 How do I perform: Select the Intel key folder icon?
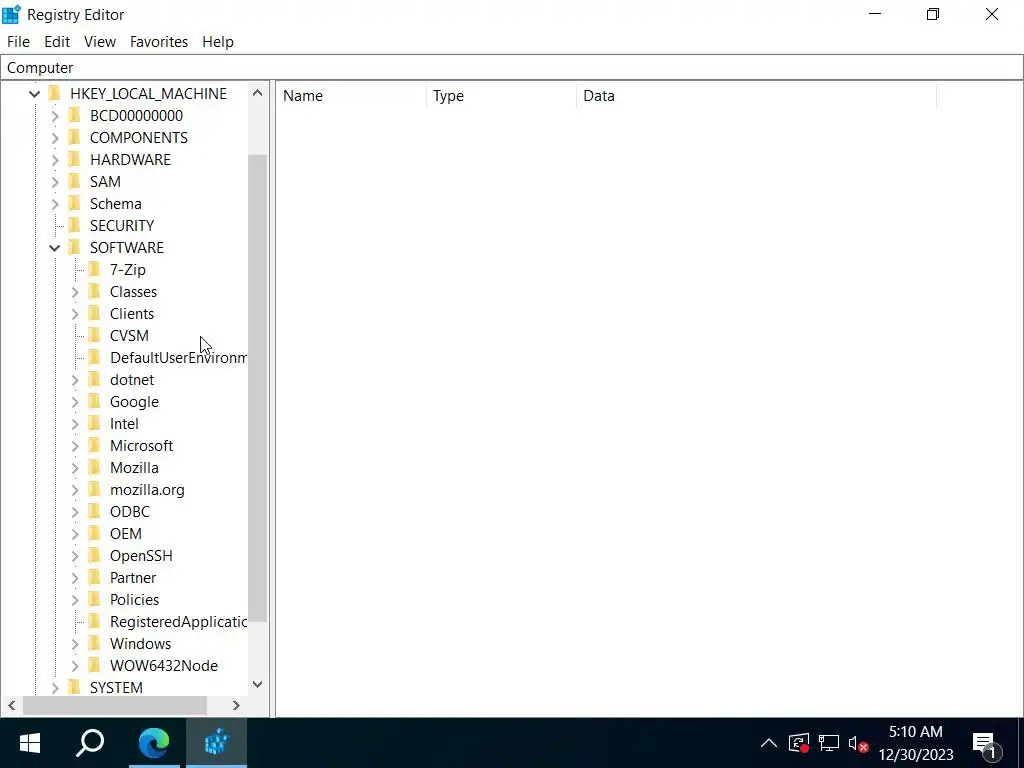pos(94,424)
